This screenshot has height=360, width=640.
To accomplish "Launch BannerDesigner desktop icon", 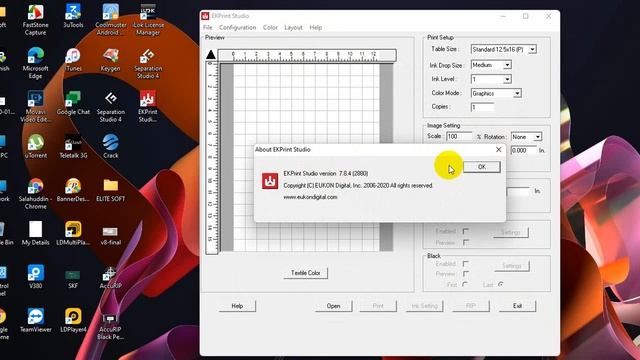I will pyautogui.click(x=73, y=190).
